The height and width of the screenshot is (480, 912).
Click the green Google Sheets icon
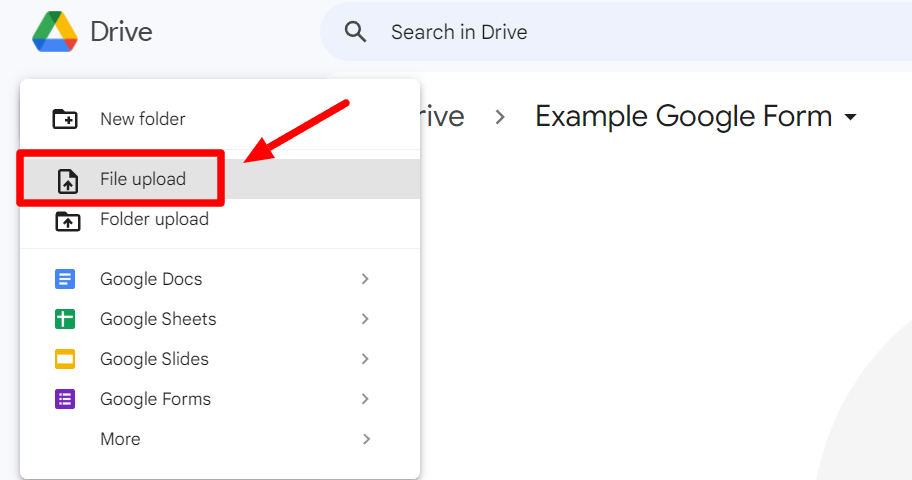[x=65, y=319]
